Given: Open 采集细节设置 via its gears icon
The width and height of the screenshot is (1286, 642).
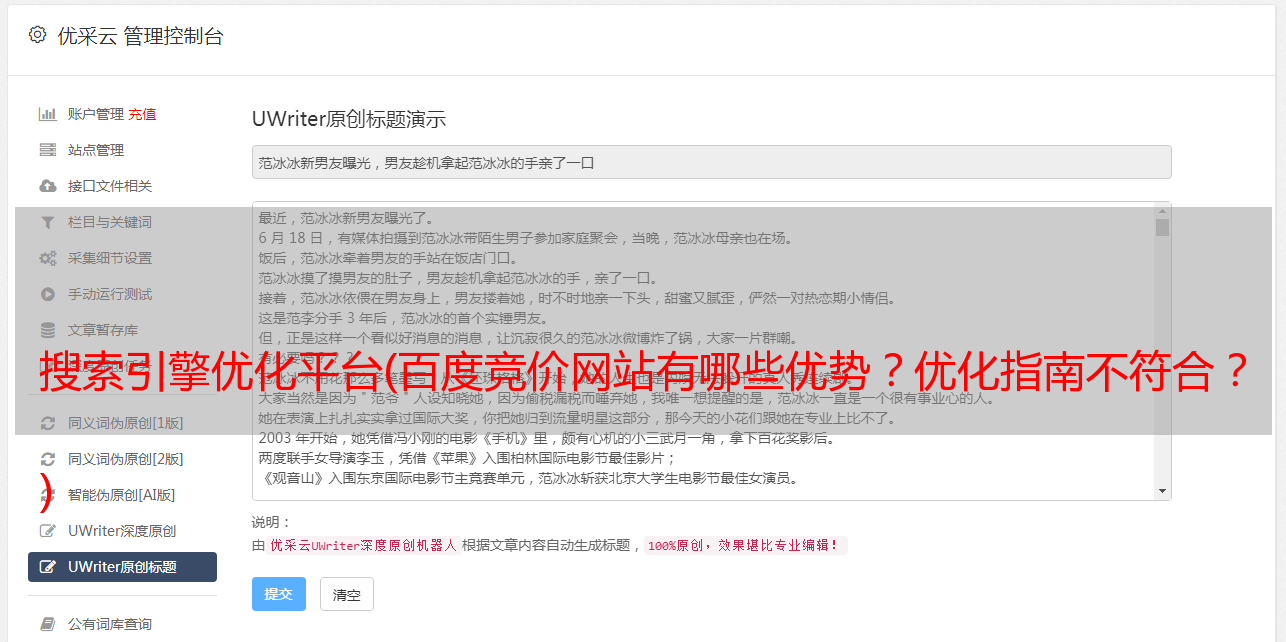Looking at the screenshot, I should pos(47,258).
